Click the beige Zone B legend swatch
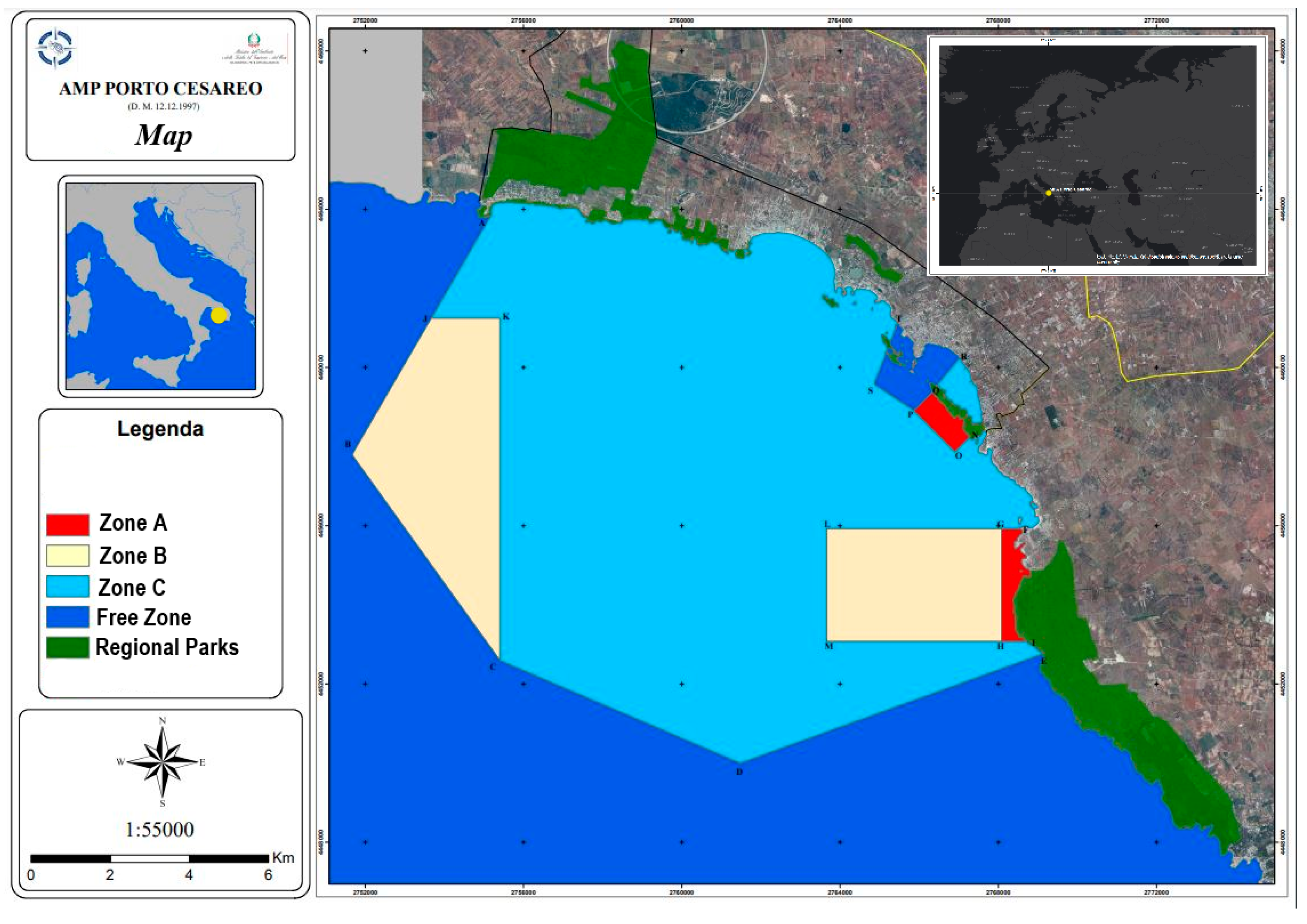Screen dimensions: 1307x924 pos(68,556)
